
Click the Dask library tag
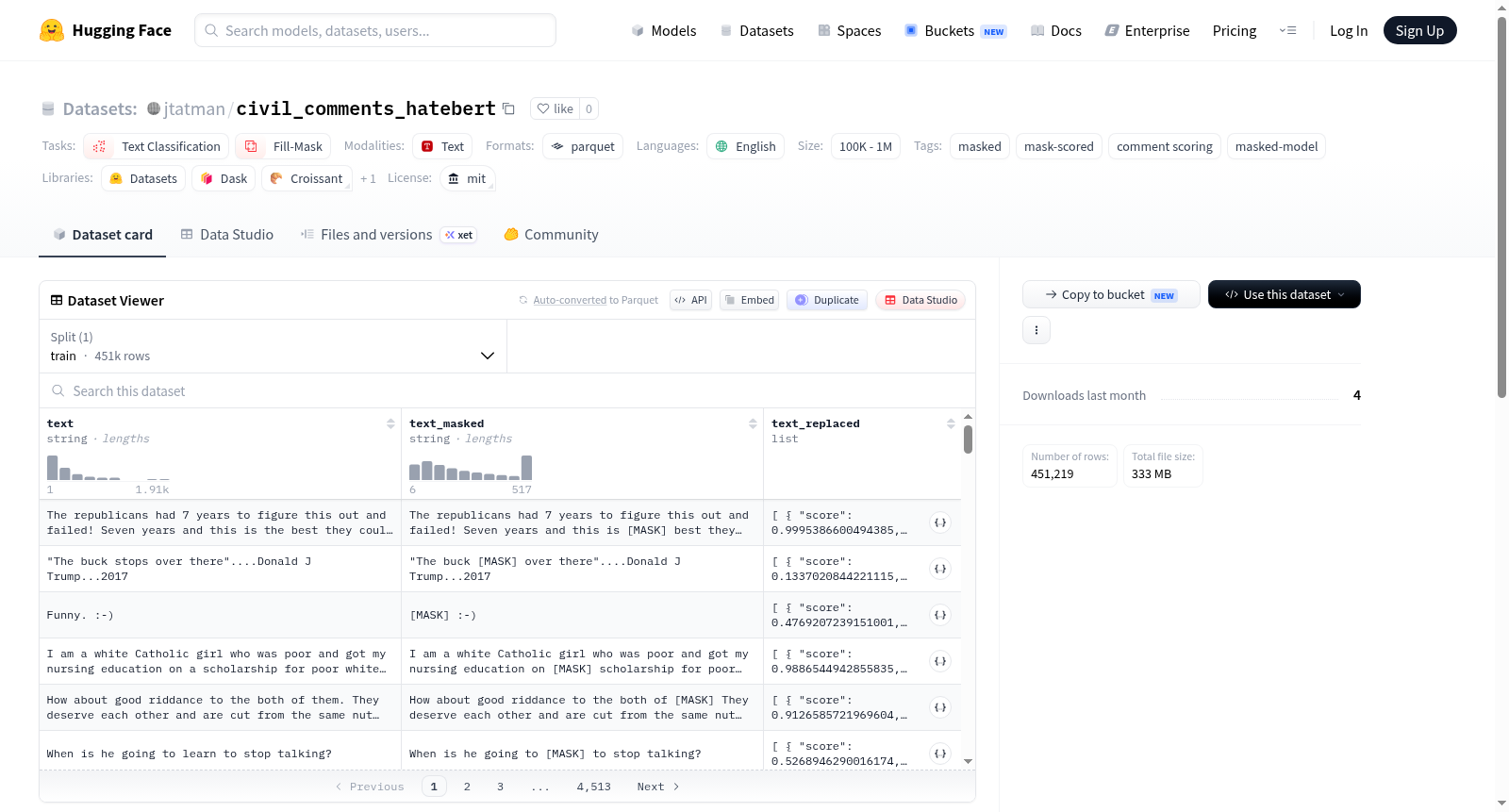click(224, 178)
